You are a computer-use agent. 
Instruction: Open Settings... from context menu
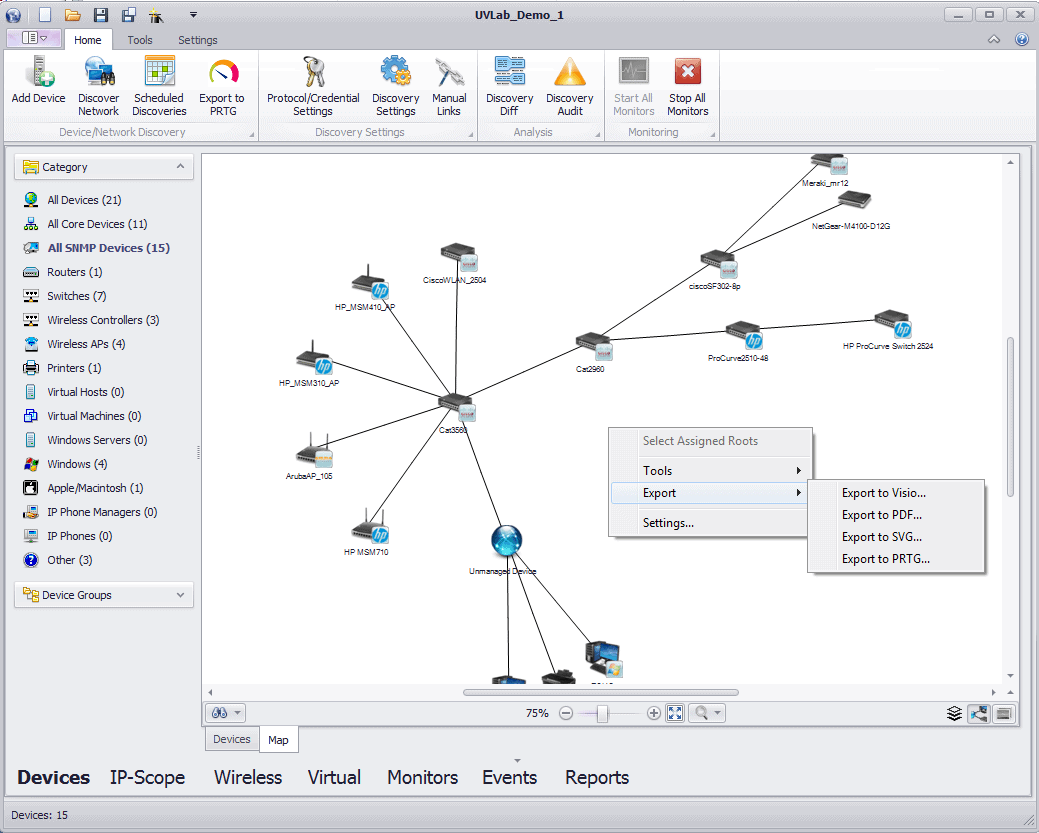click(x=710, y=523)
